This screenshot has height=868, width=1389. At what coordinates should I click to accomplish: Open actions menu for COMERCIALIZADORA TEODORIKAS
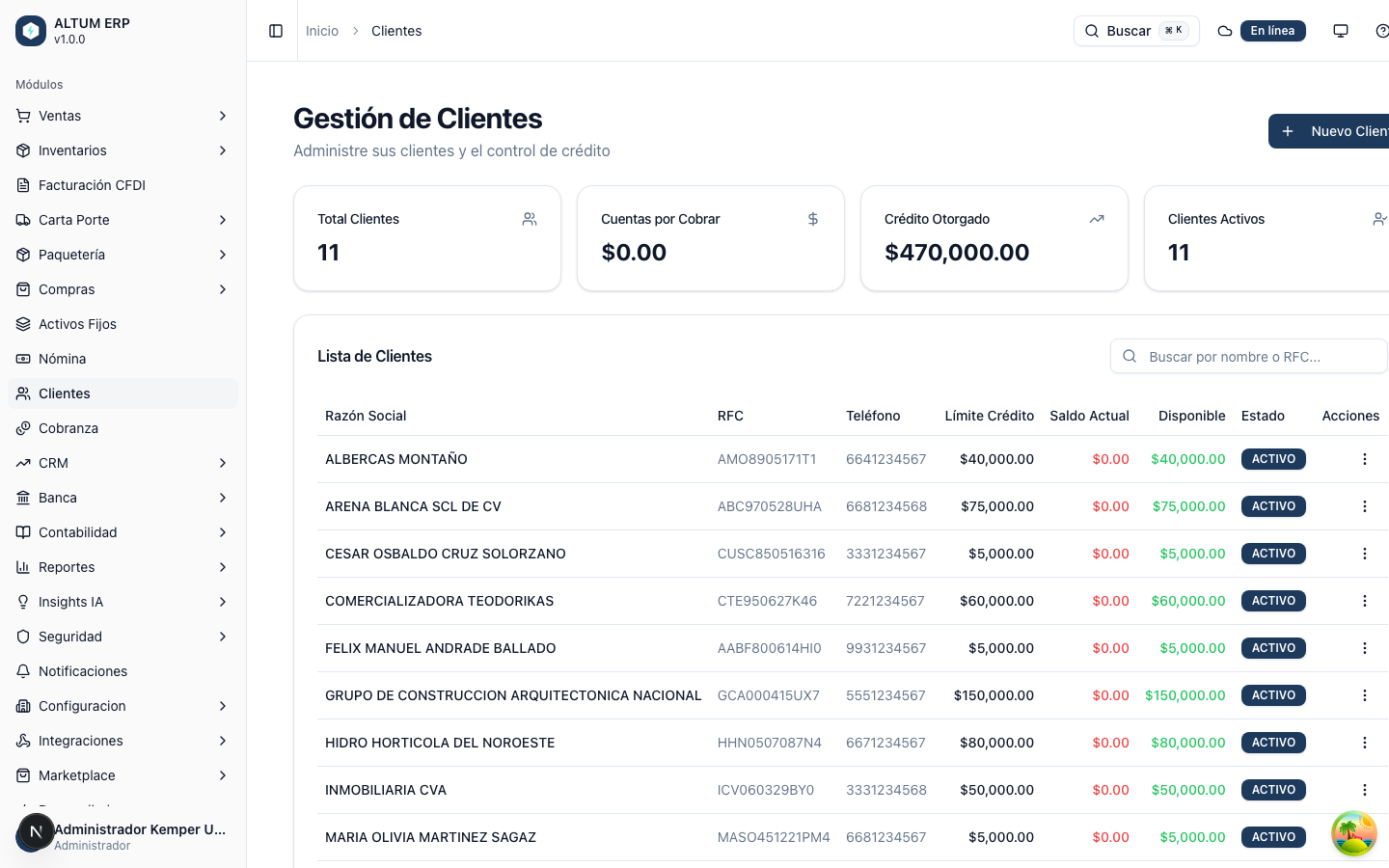pos(1364,601)
